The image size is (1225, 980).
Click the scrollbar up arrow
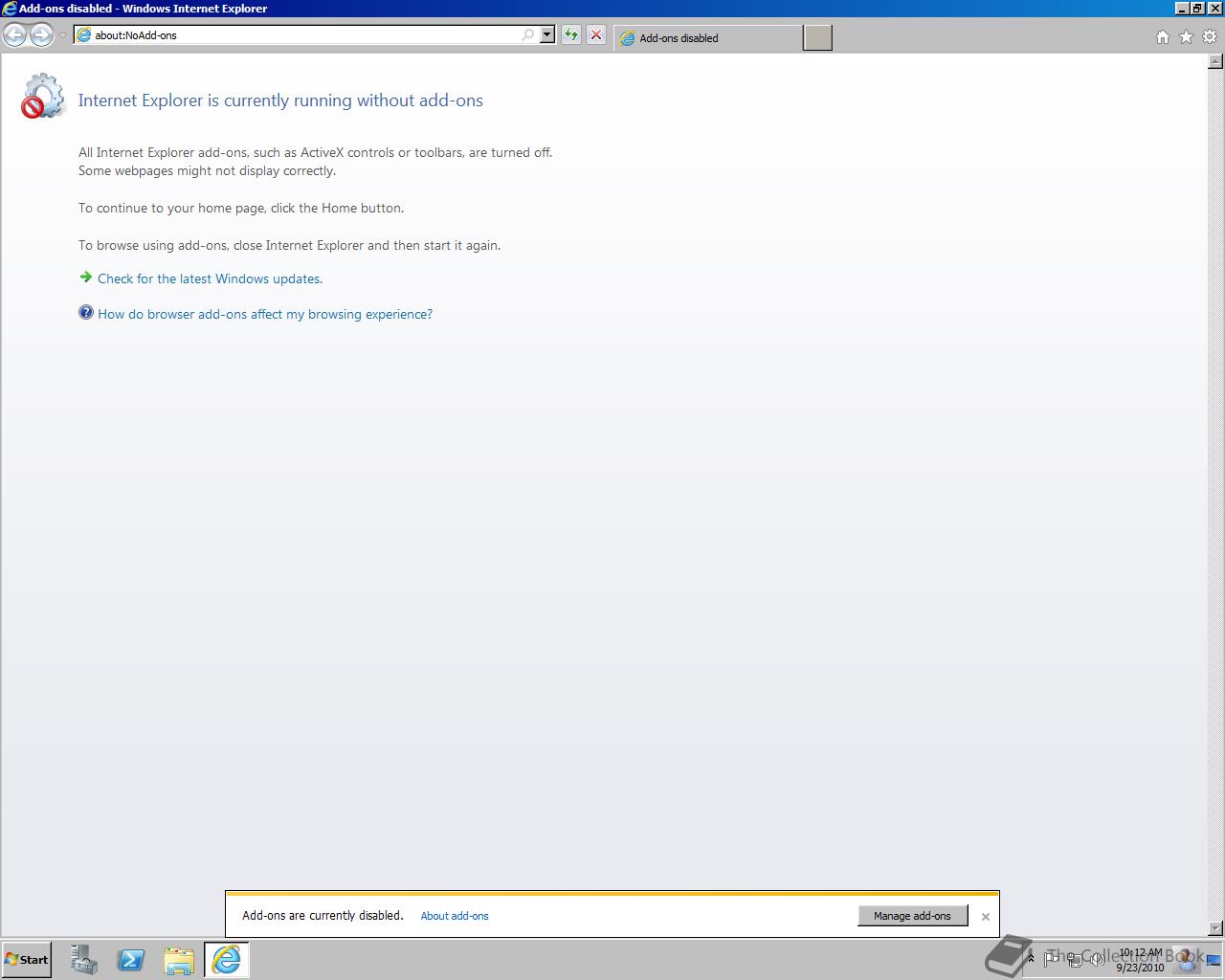1216,62
